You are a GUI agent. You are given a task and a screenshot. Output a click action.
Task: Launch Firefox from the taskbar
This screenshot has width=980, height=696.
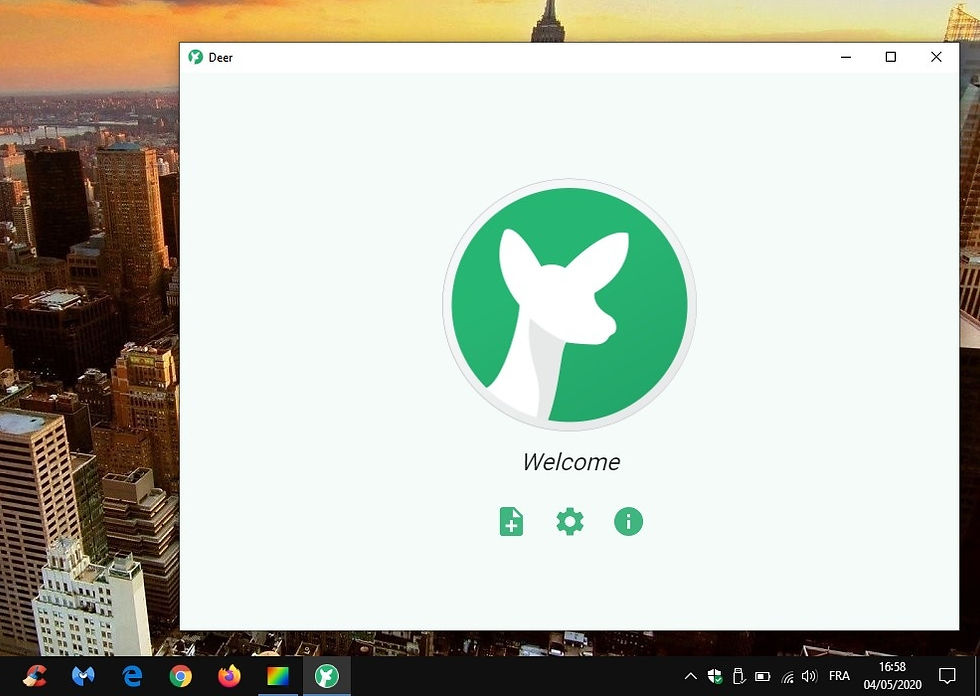tap(229, 676)
